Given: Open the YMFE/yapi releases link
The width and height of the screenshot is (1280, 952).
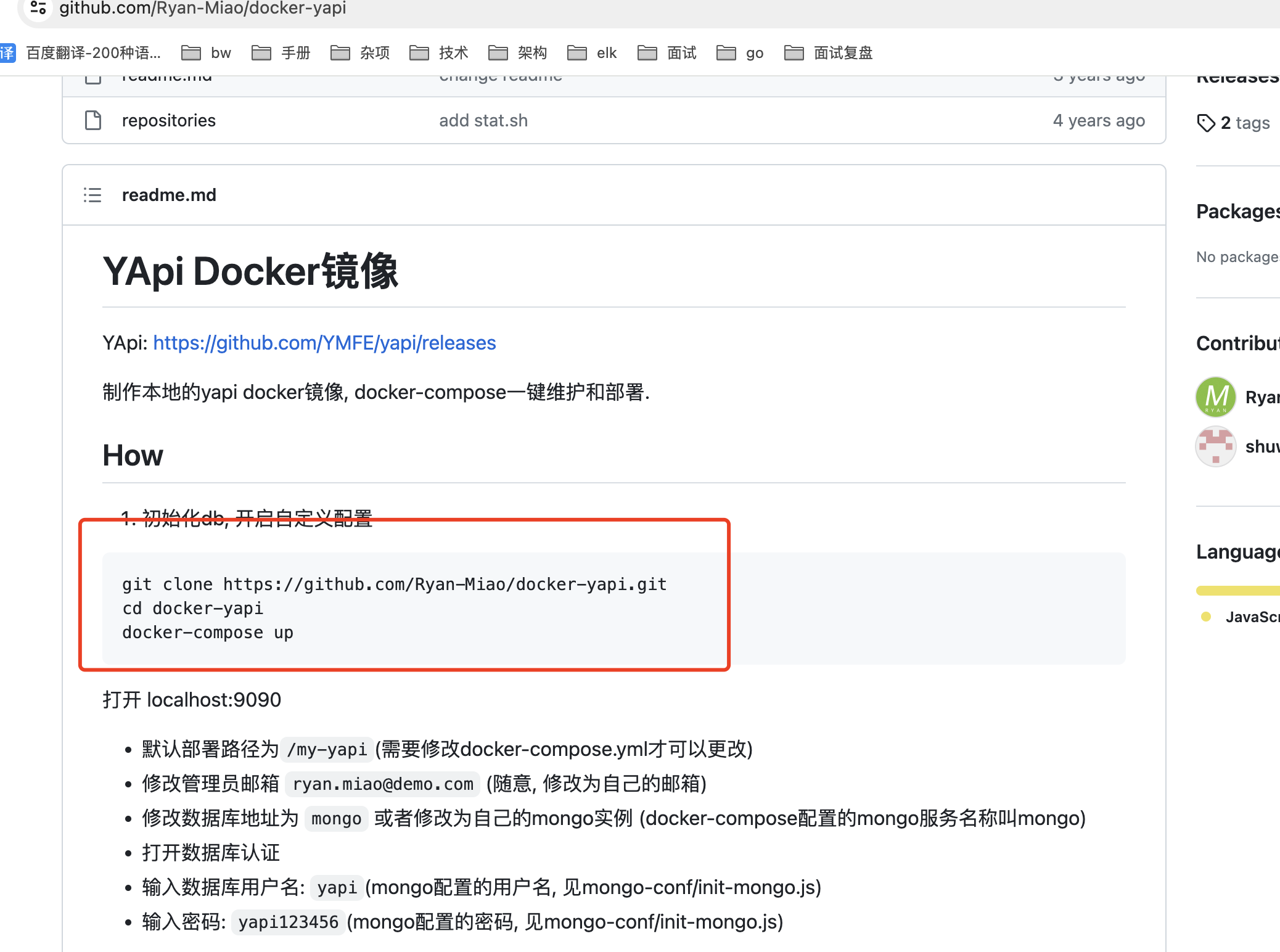Looking at the screenshot, I should point(324,343).
